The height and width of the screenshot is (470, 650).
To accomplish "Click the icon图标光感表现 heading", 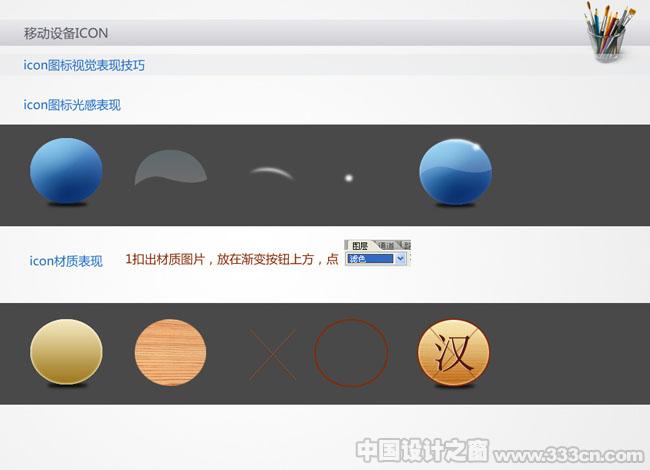I will [72, 105].
